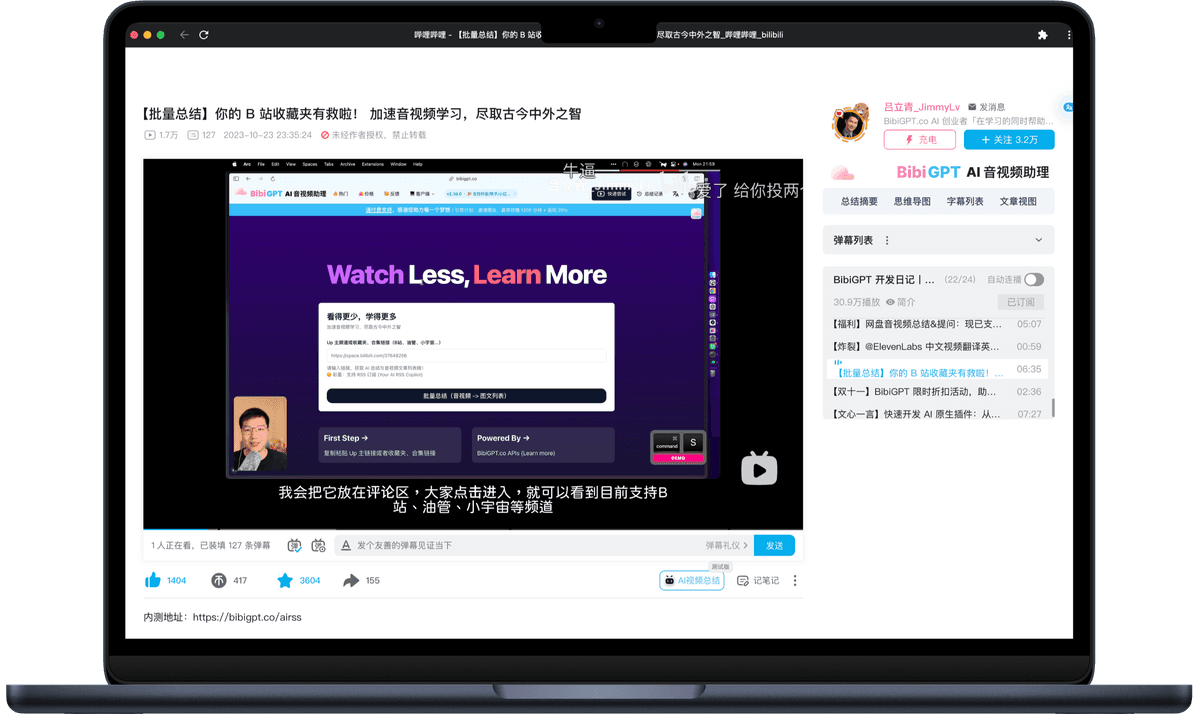
Task: Click the video progress bar
Action: click(x=473, y=529)
